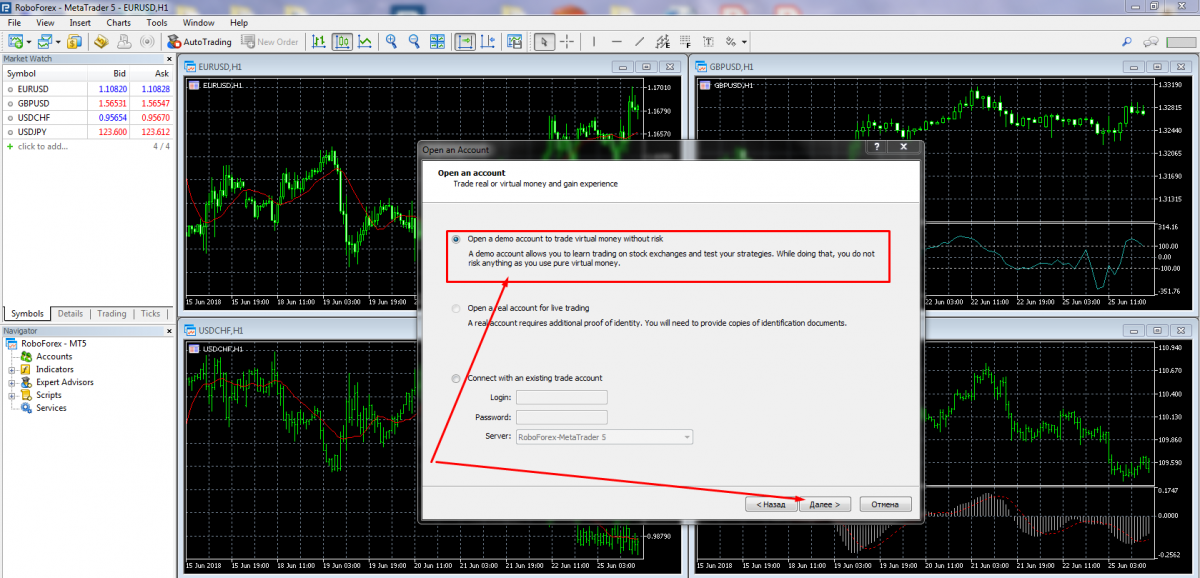Select the crosshair tool
1200x578 pixels.
[x=567, y=42]
